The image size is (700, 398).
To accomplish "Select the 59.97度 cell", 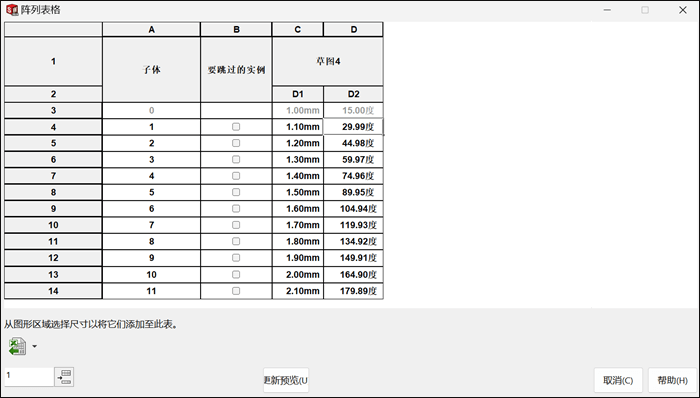I will coord(353,159).
